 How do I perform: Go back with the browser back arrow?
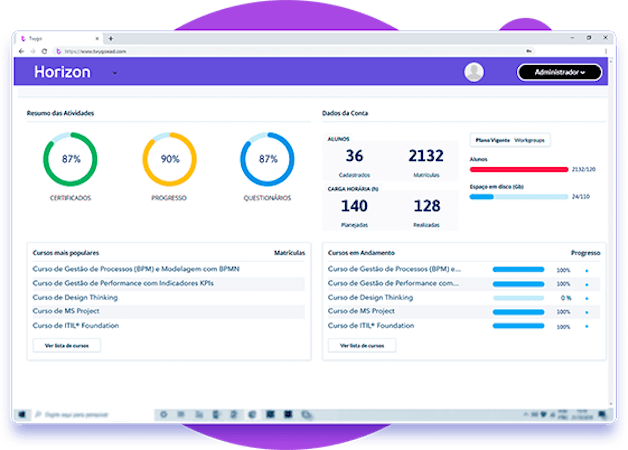[x=22, y=51]
